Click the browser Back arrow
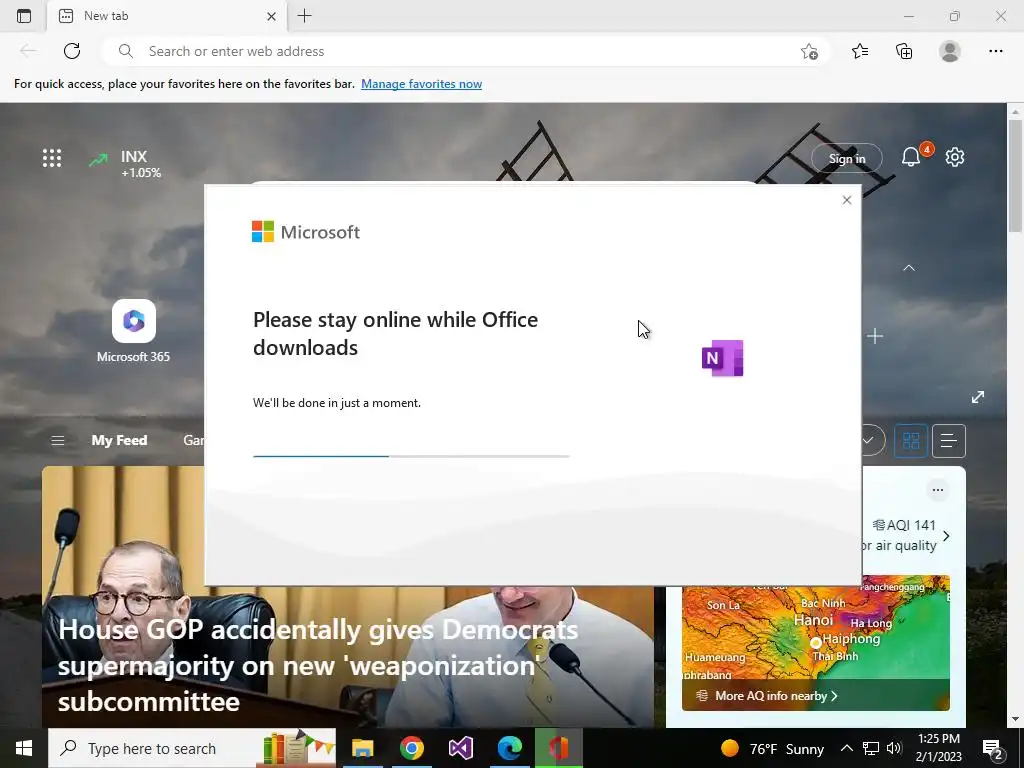Image resolution: width=1024 pixels, height=768 pixels. tap(28, 51)
